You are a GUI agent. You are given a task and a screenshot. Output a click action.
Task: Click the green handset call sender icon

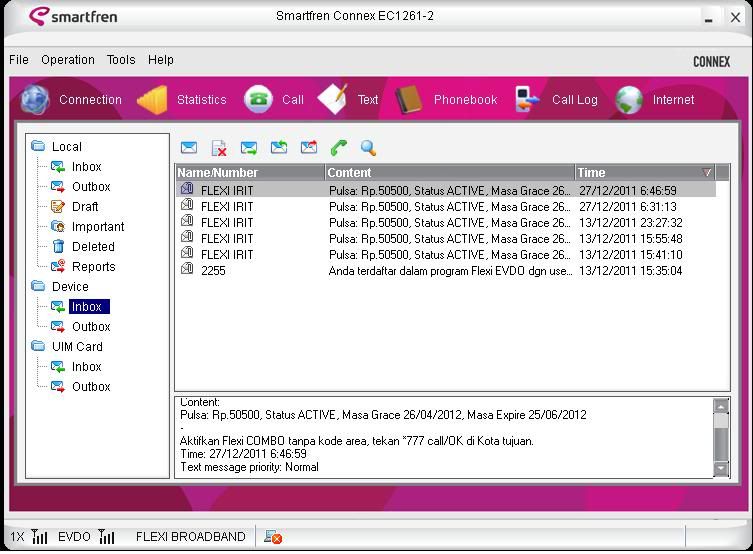click(x=339, y=147)
